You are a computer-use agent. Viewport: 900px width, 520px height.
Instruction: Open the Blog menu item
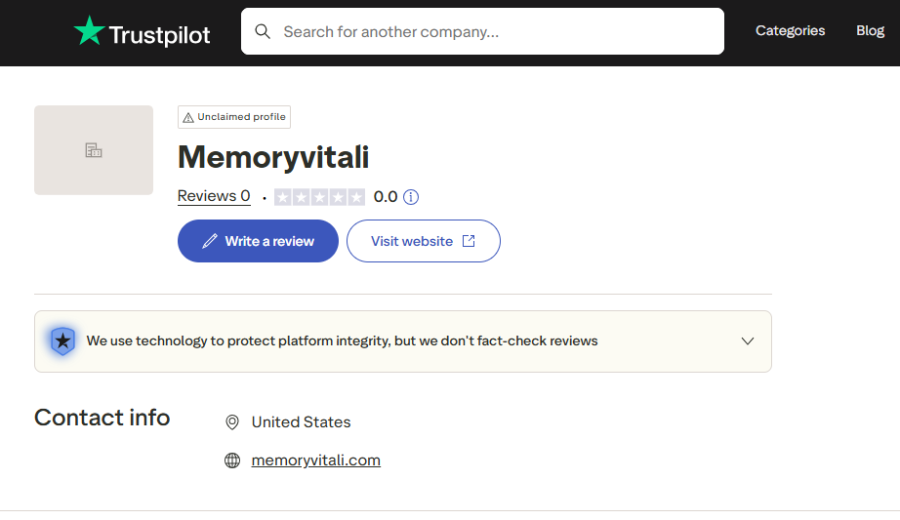[870, 31]
